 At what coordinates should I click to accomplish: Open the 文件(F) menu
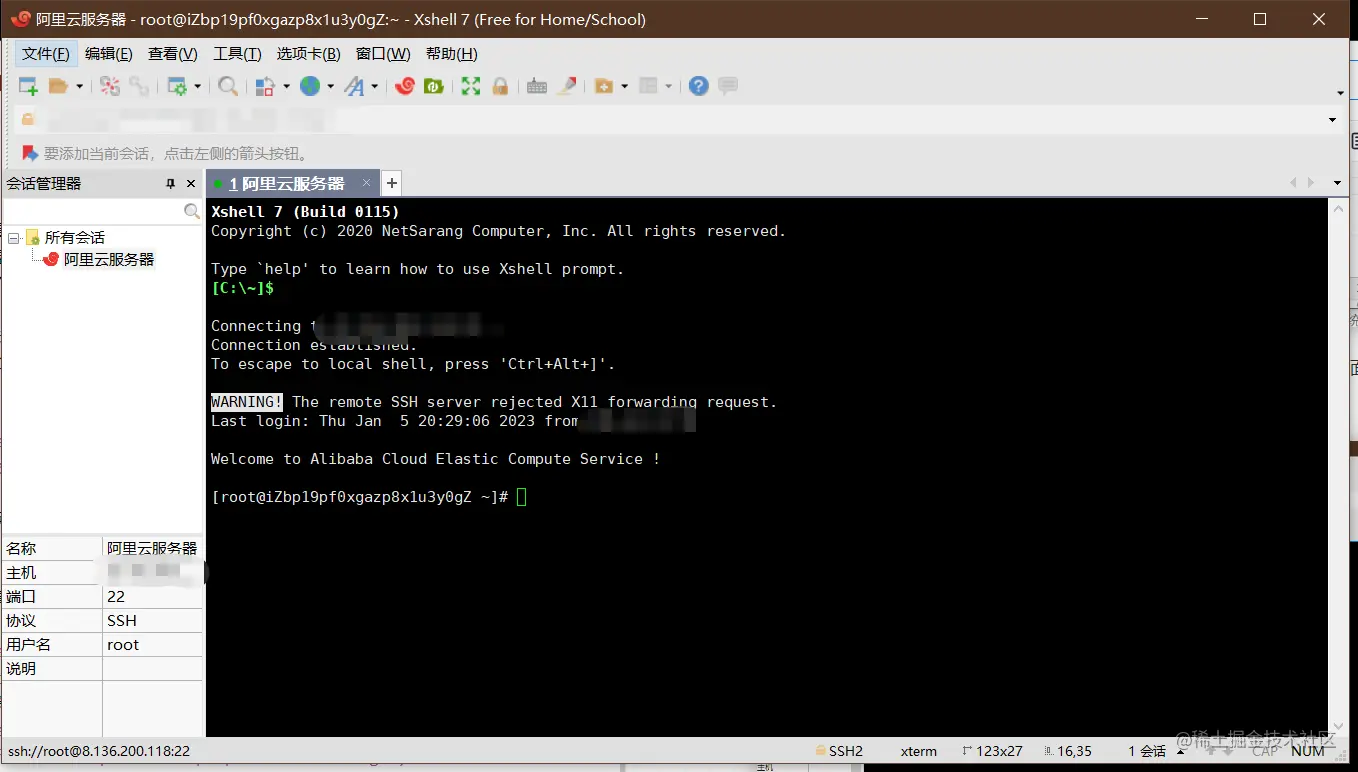[46, 54]
